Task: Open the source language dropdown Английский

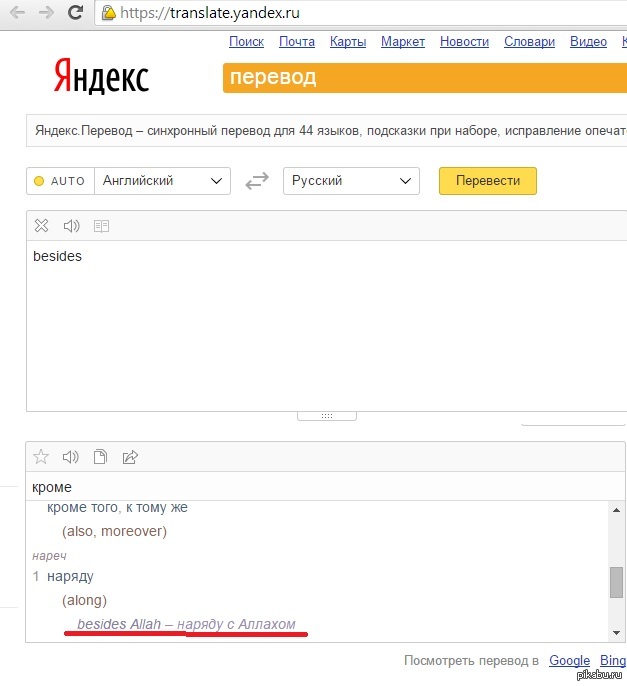Action: (x=162, y=181)
